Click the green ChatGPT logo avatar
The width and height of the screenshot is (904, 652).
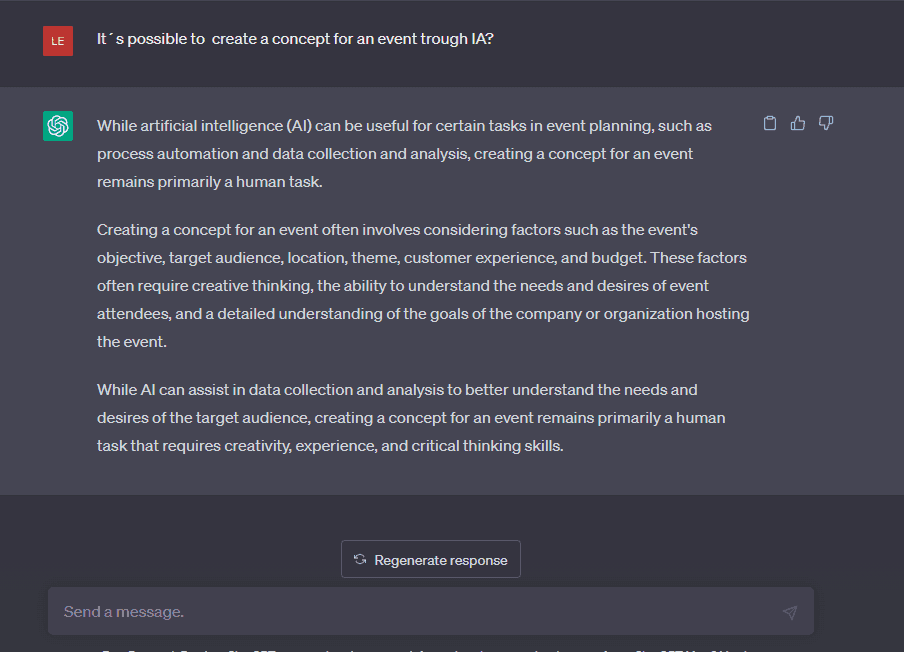(58, 126)
